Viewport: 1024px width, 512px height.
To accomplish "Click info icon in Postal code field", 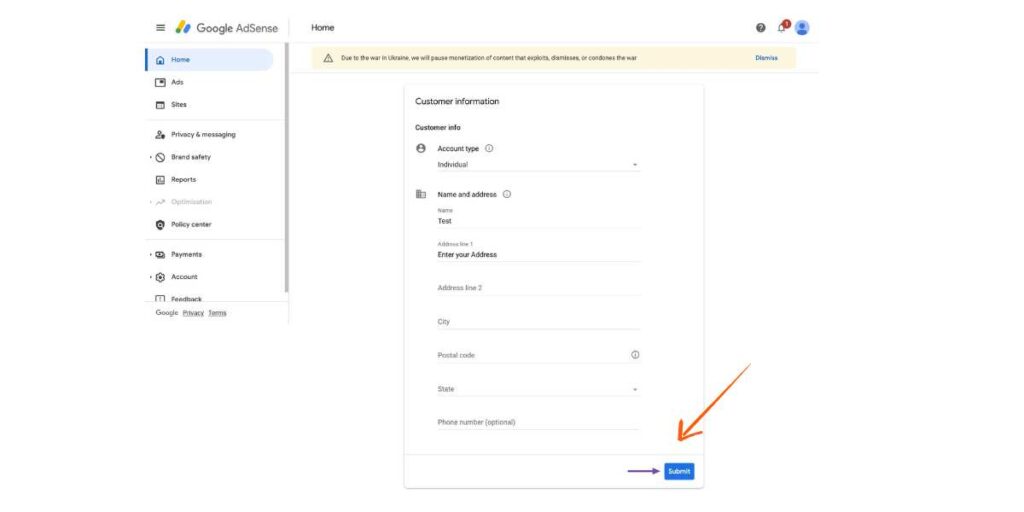I will point(635,355).
